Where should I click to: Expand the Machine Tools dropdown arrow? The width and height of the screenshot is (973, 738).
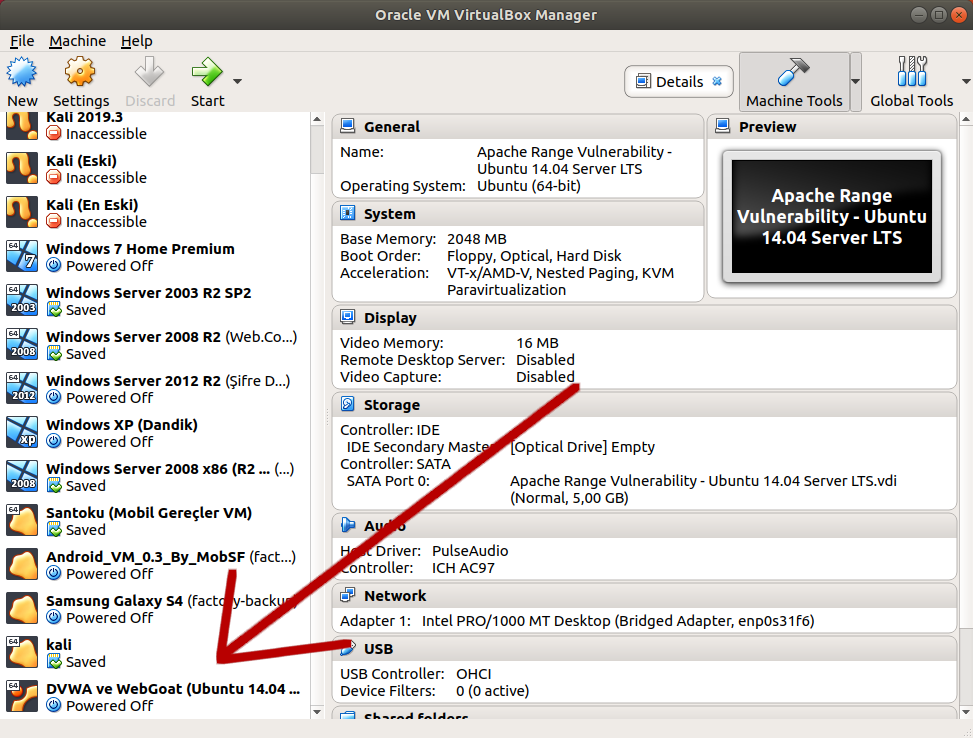coord(855,81)
